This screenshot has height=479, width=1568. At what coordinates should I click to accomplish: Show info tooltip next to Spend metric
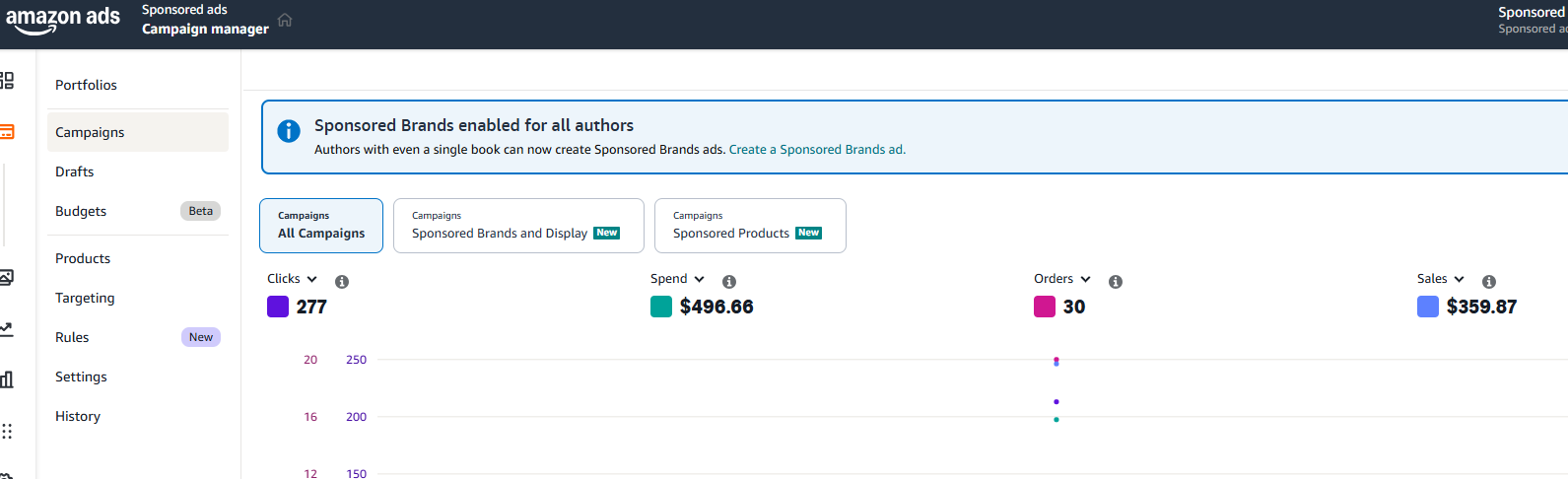pos(729,282)
